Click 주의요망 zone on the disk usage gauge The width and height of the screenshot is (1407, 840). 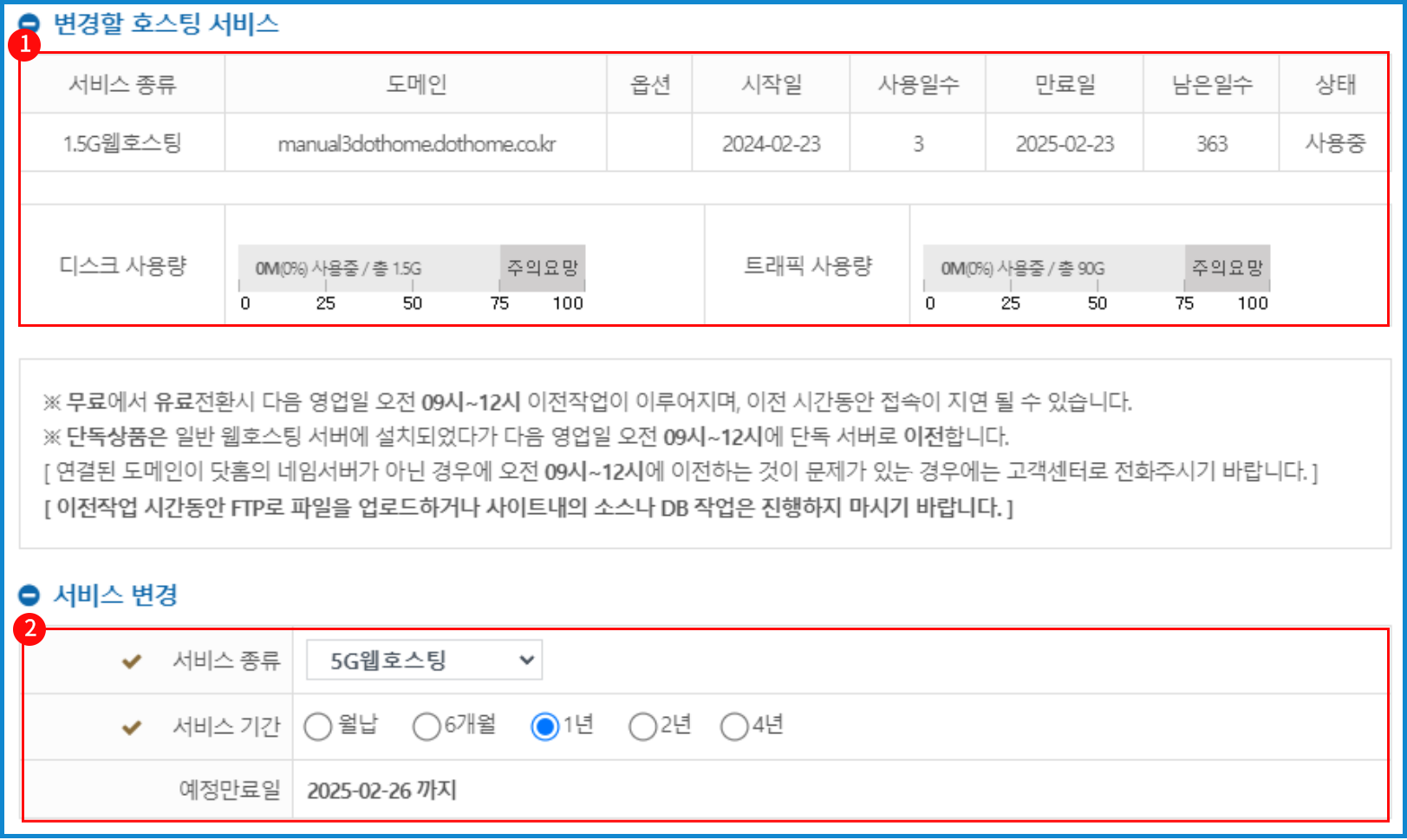click(543, 268)
